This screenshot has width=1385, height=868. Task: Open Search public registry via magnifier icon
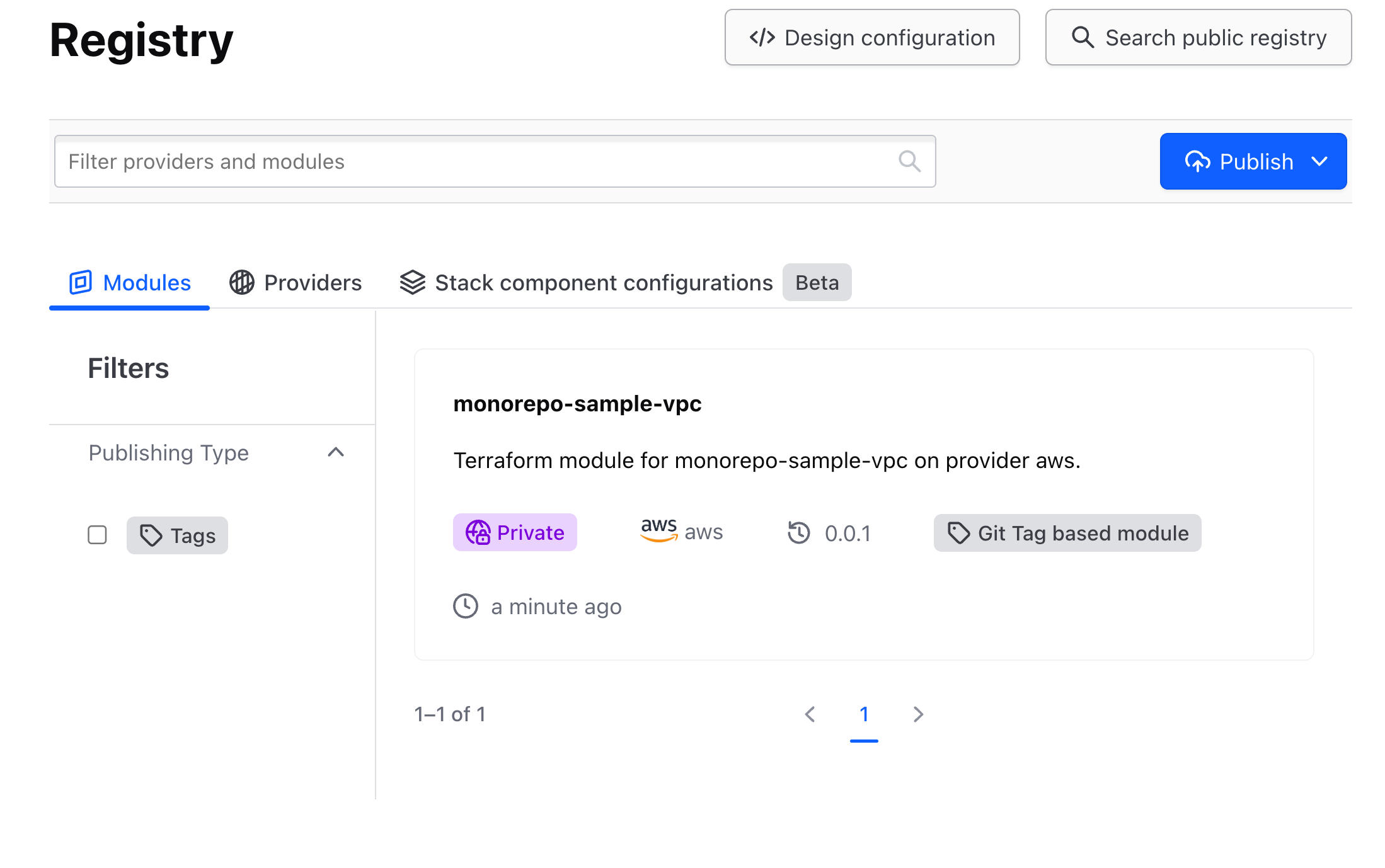pos(1083,37)
